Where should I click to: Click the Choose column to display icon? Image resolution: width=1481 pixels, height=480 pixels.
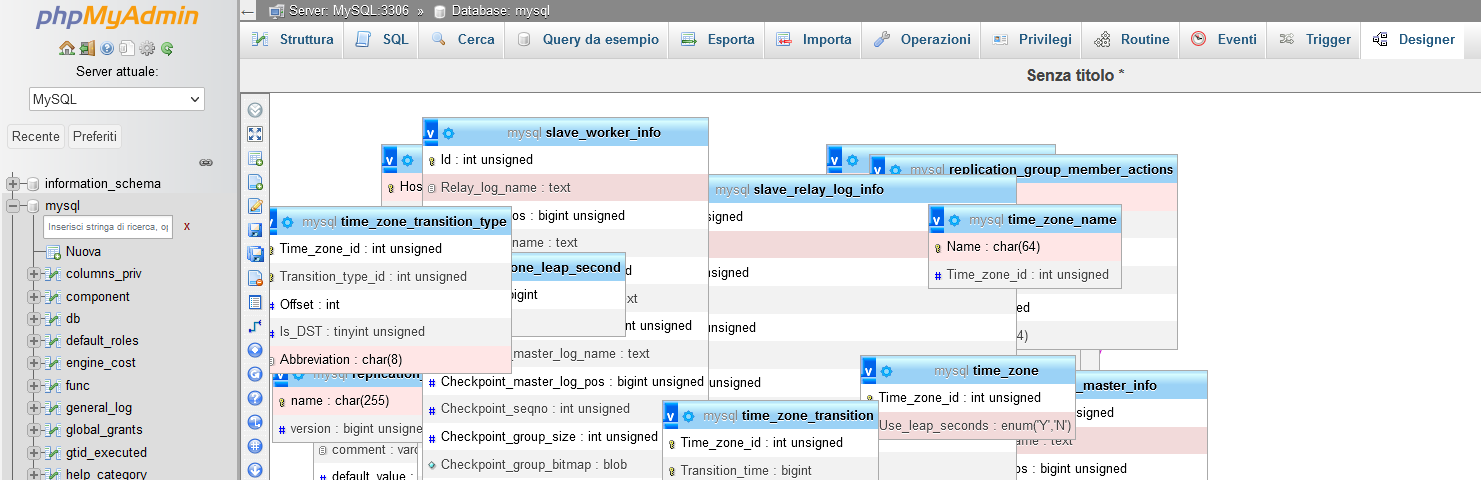[255, 350]
